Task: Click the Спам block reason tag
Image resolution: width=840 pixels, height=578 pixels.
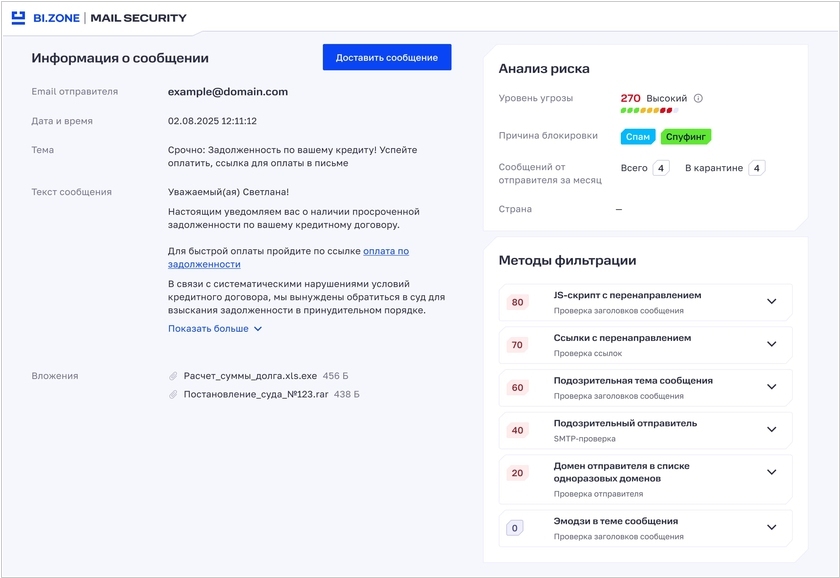Action: 637,136
